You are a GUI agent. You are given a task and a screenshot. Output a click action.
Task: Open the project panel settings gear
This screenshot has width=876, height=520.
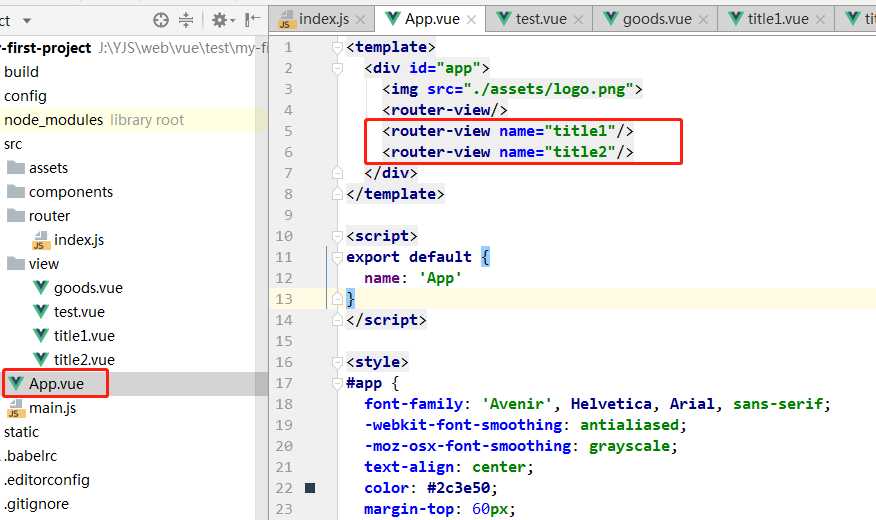point(222,21)
